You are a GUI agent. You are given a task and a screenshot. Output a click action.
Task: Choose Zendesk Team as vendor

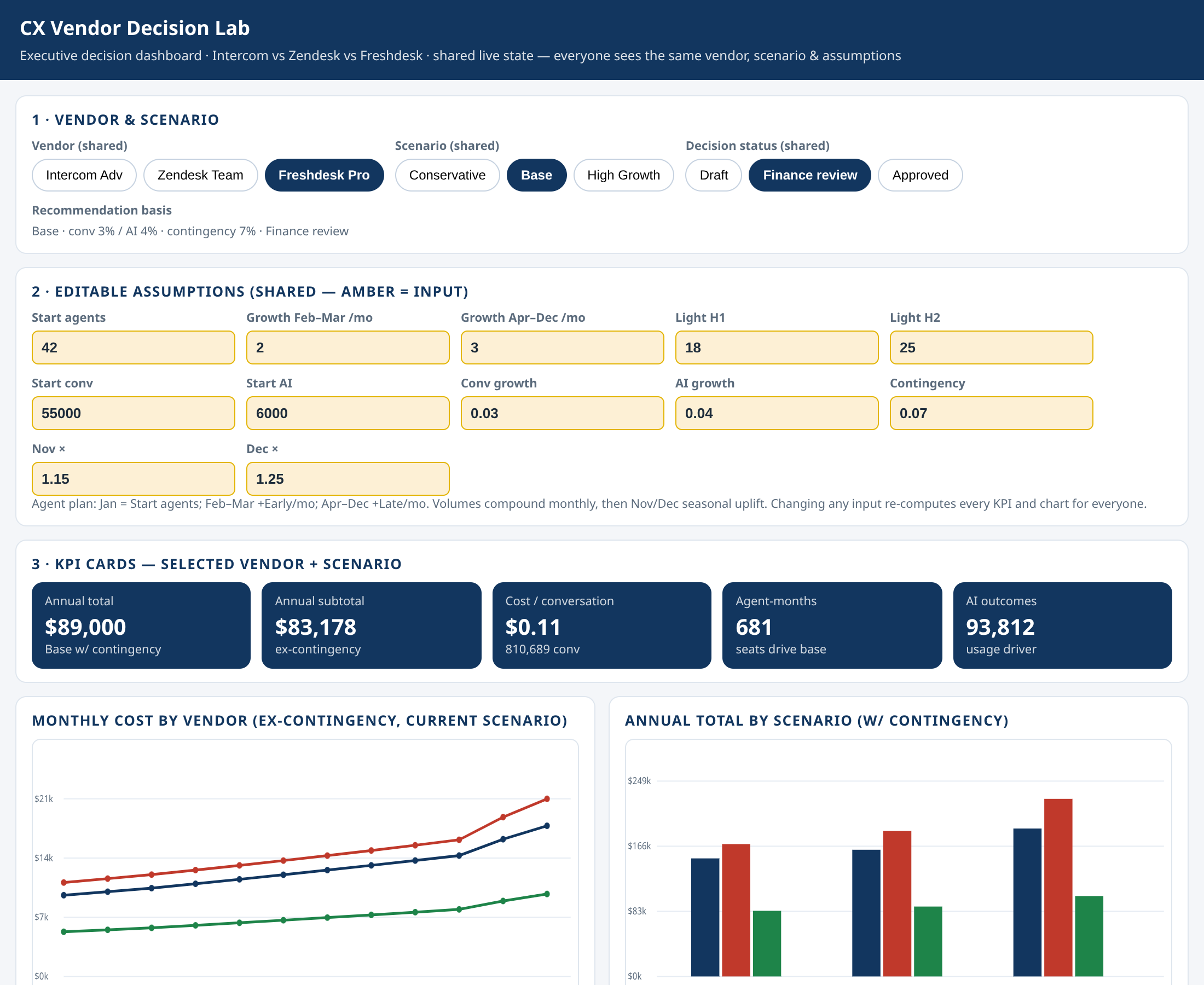[200, 175]
